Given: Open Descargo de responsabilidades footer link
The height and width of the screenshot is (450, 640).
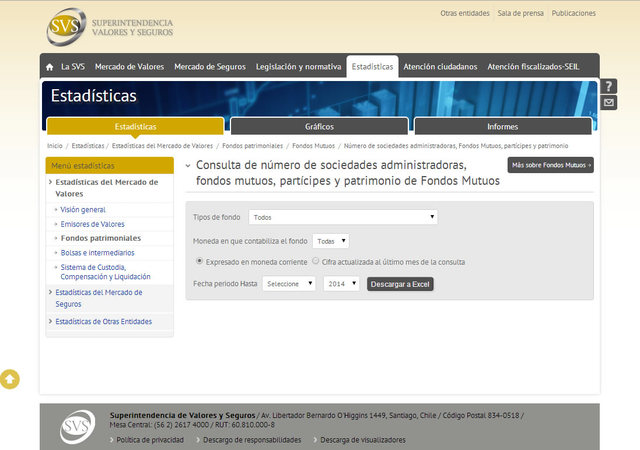Looking at the screenshot, I should pyautogui.click(x=252, y=440).
